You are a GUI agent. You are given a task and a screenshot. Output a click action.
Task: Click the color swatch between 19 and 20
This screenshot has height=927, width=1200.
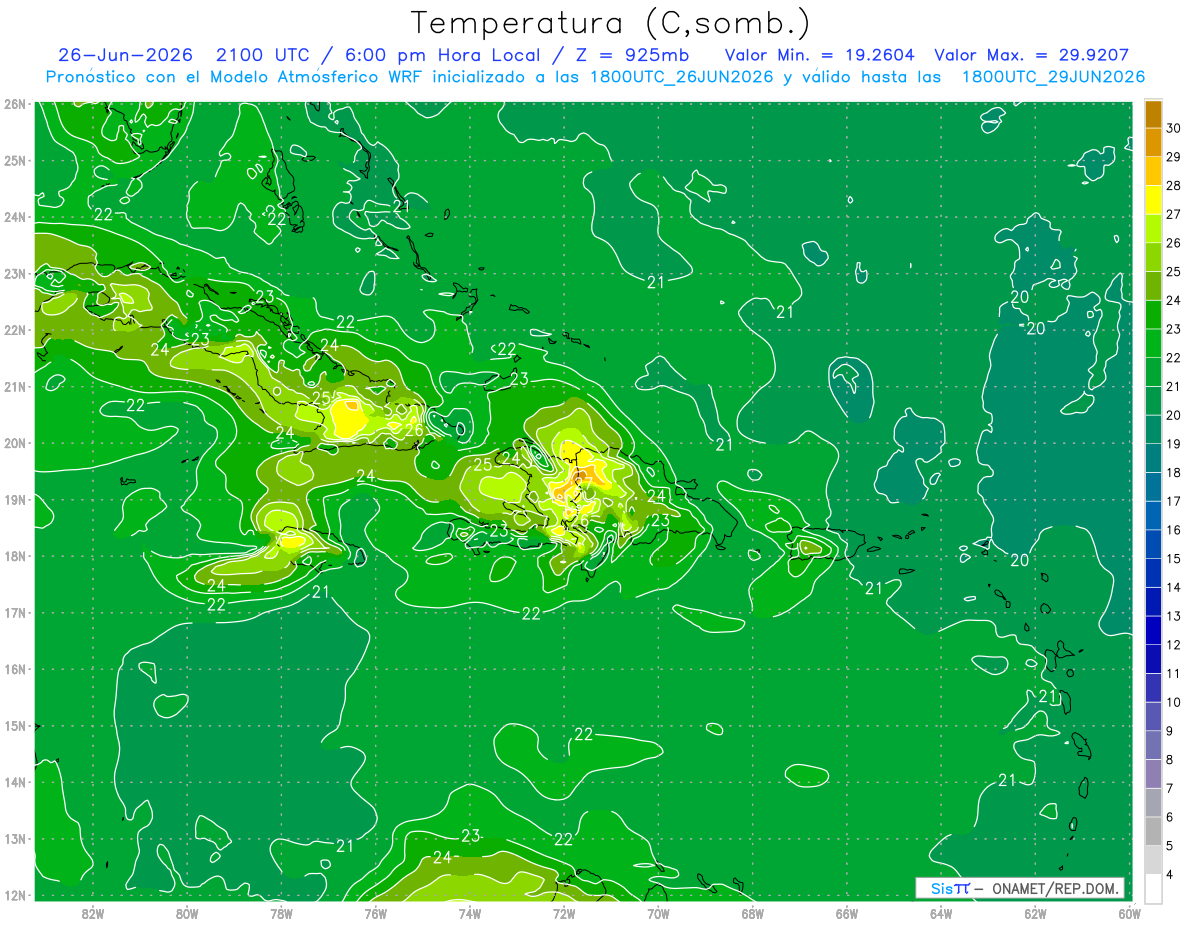coord(1153,430)
